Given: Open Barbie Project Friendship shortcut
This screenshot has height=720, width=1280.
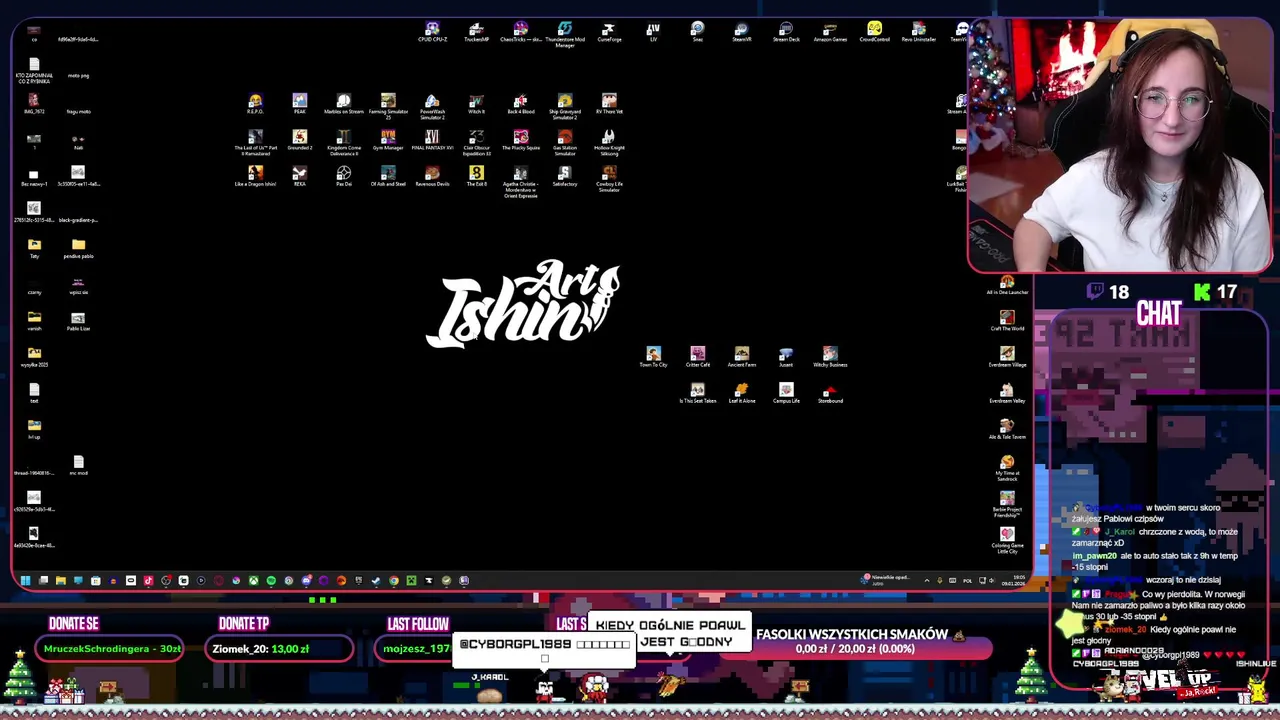Looking at the screenshot, I should click(1007, 504).
